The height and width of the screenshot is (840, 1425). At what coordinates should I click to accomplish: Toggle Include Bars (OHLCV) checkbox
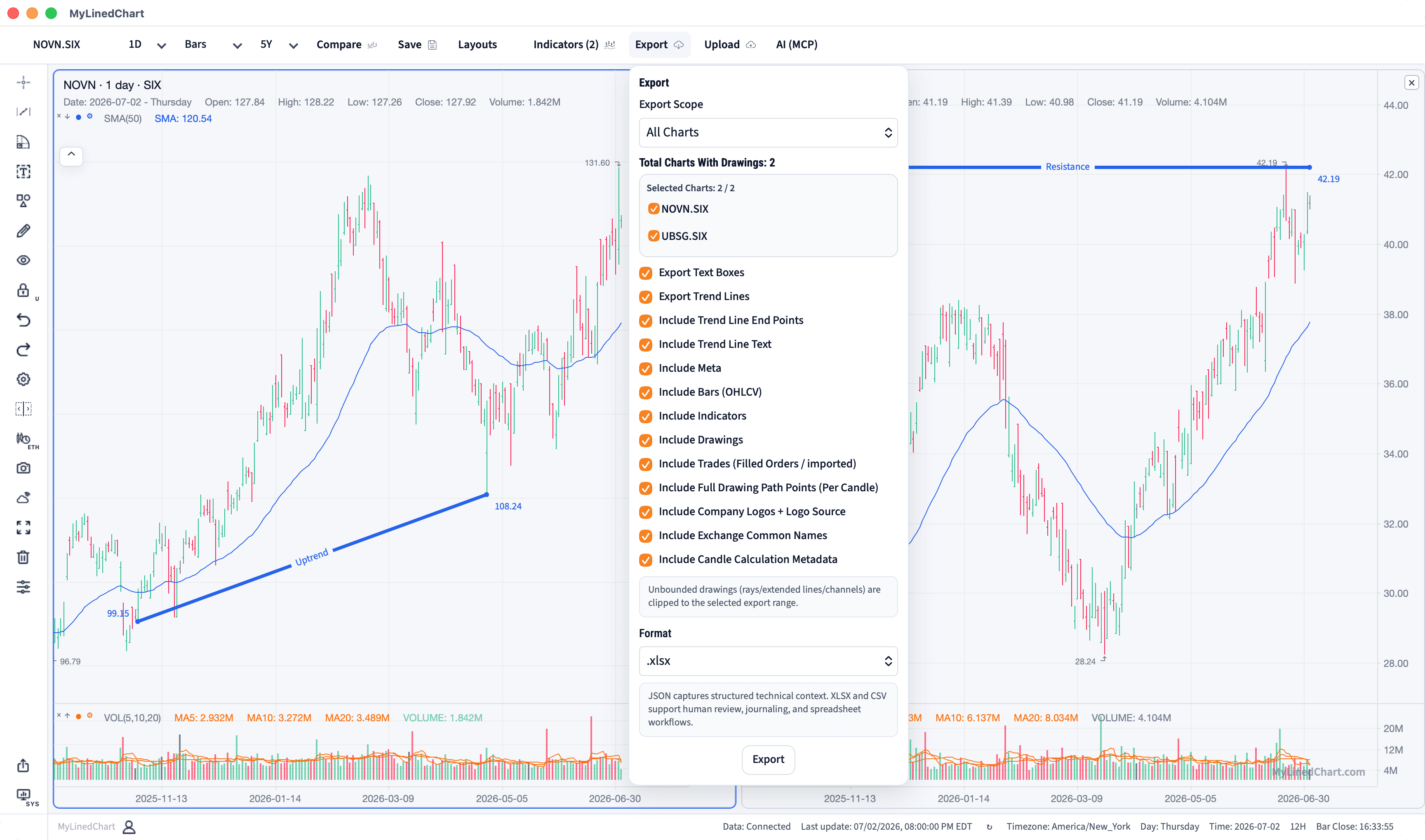pos(645,393)
